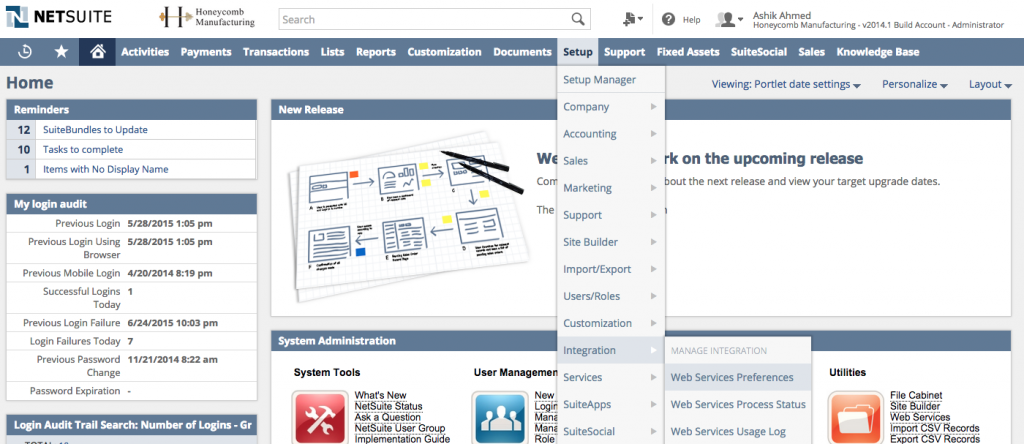Open the Activities menu
This screenshot has height=444, width=1024.
click(x=145, y=52)
